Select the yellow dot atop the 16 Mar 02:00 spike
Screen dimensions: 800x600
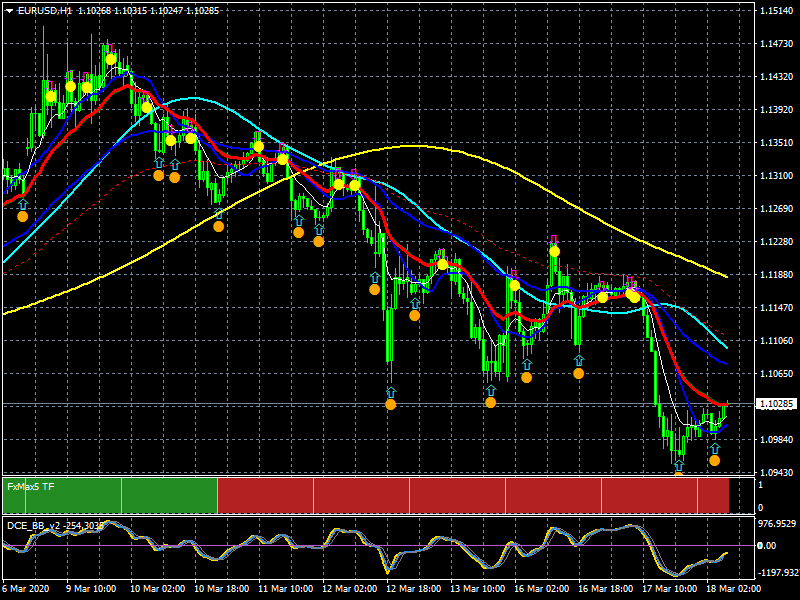[555, 252]
